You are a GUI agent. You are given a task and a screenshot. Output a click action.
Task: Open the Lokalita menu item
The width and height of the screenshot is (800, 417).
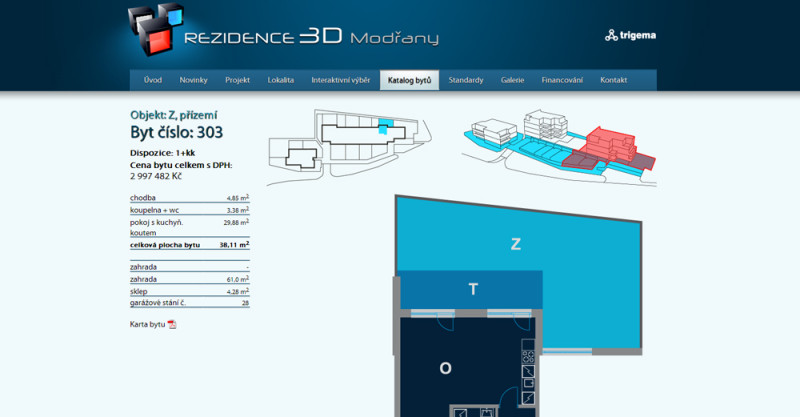pyautogui.click(x=281, y=80)
